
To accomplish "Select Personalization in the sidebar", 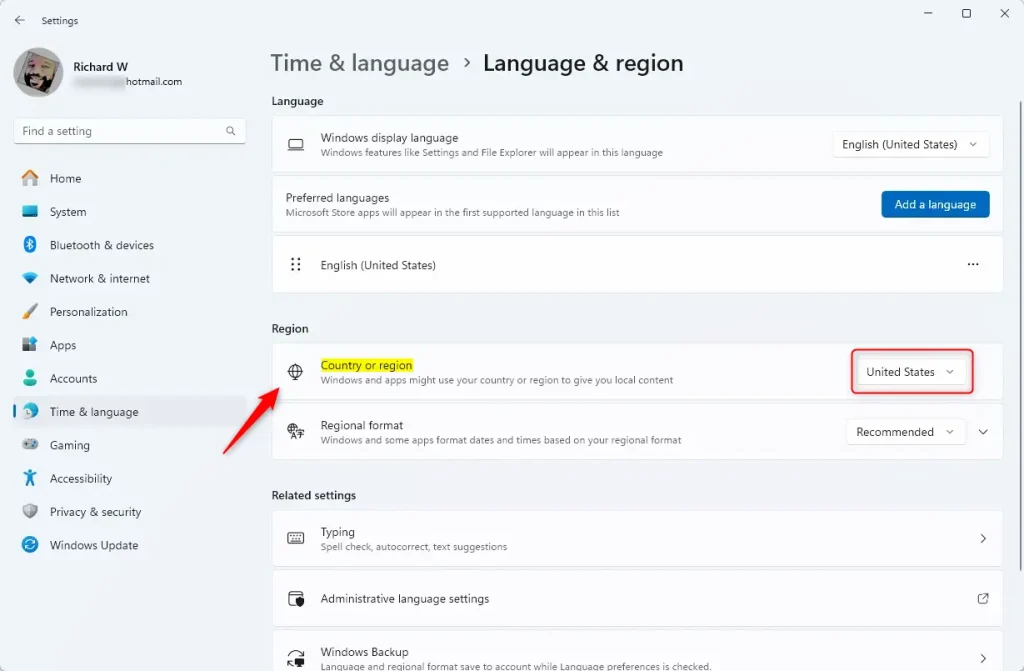I will pos(88,312).
